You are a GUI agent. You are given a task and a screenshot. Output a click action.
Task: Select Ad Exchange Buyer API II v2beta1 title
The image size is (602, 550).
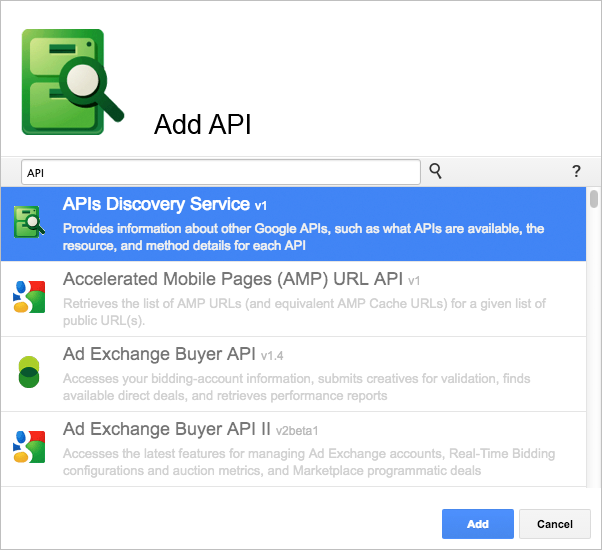click(190, 429)
